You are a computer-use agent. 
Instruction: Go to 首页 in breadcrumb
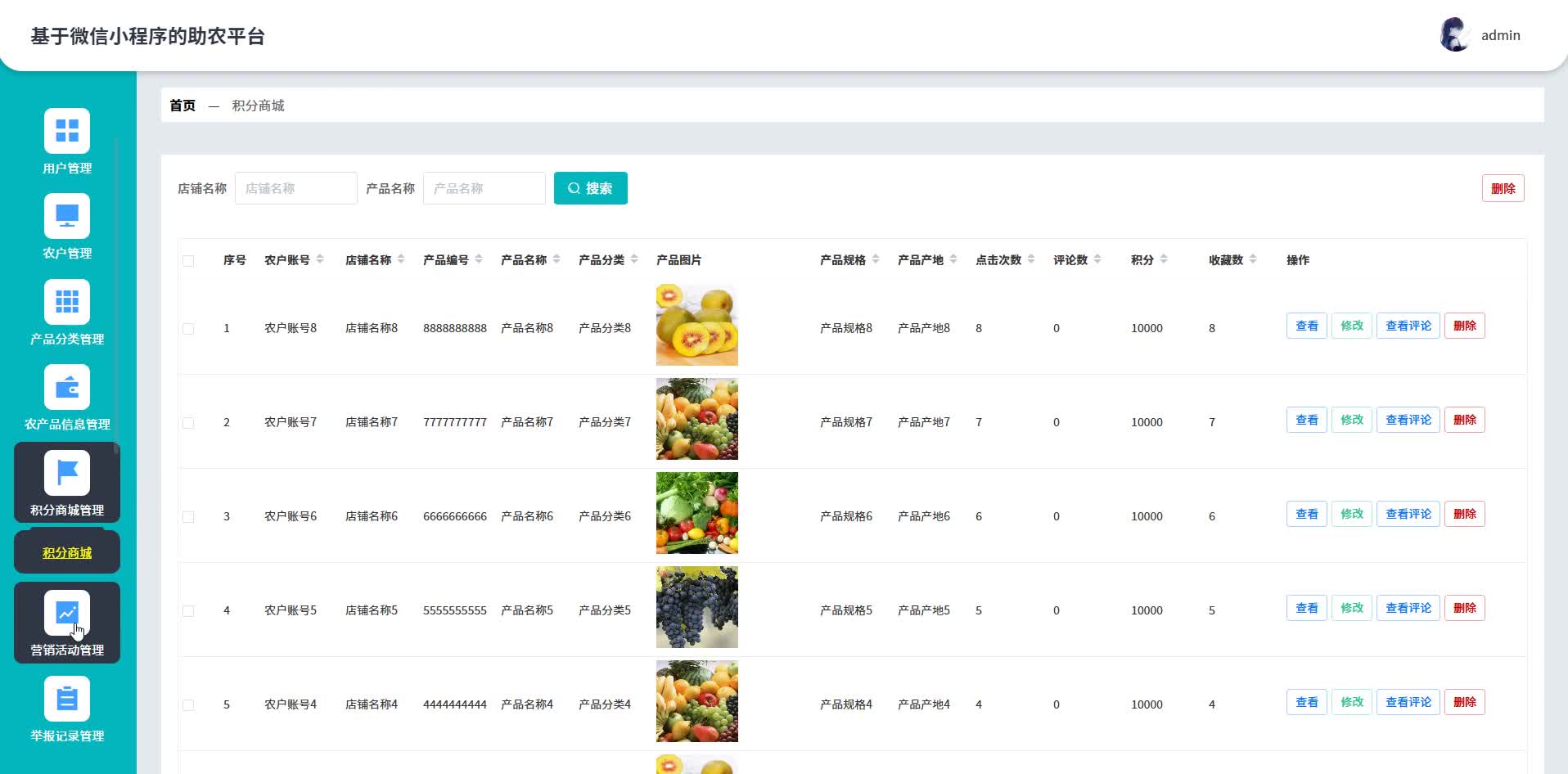point(182,106)
